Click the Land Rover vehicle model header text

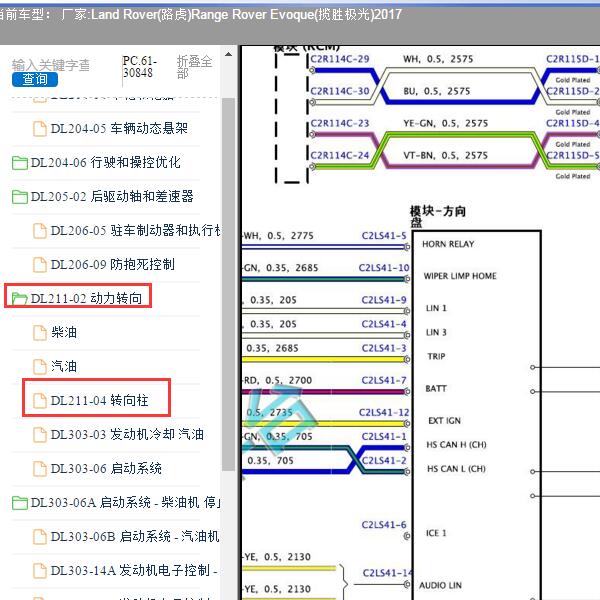coord(200,15)
